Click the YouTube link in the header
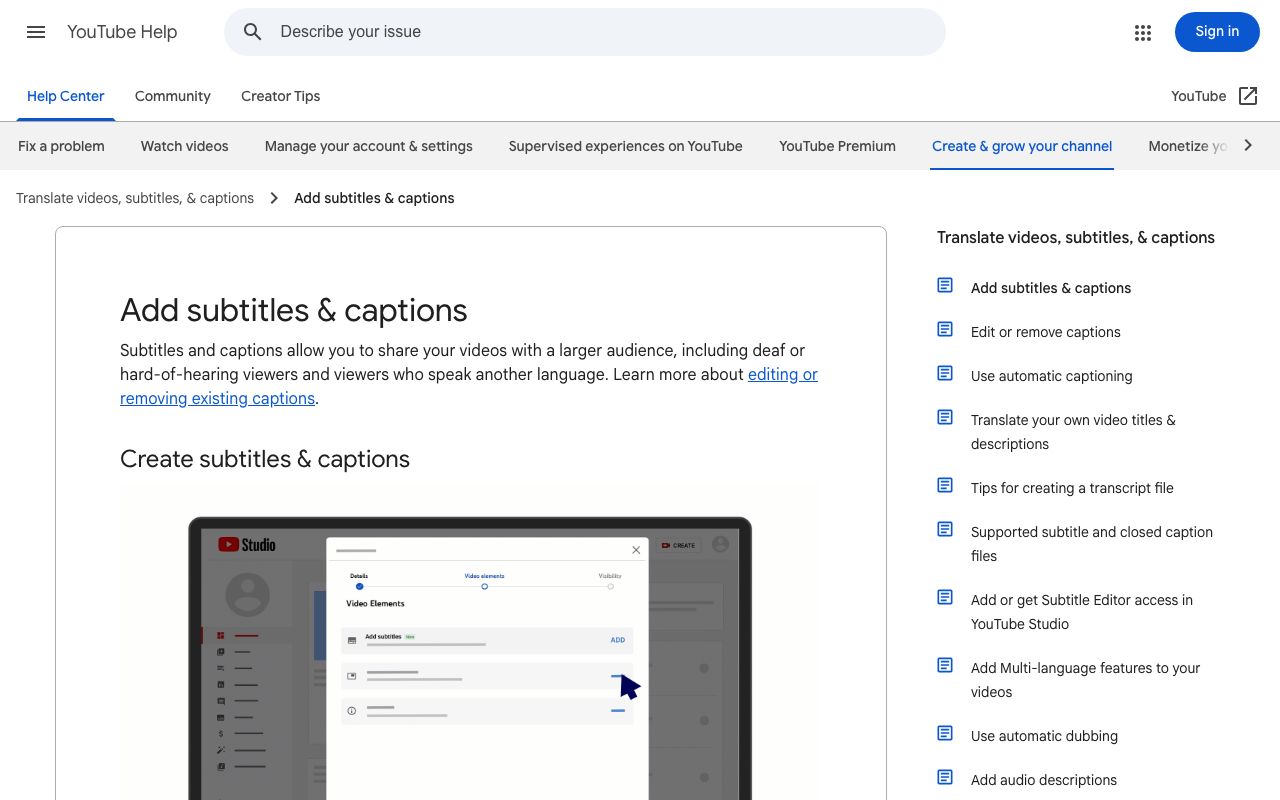The width and height of the screenshot is (1280, 800). click(1198, 96)
